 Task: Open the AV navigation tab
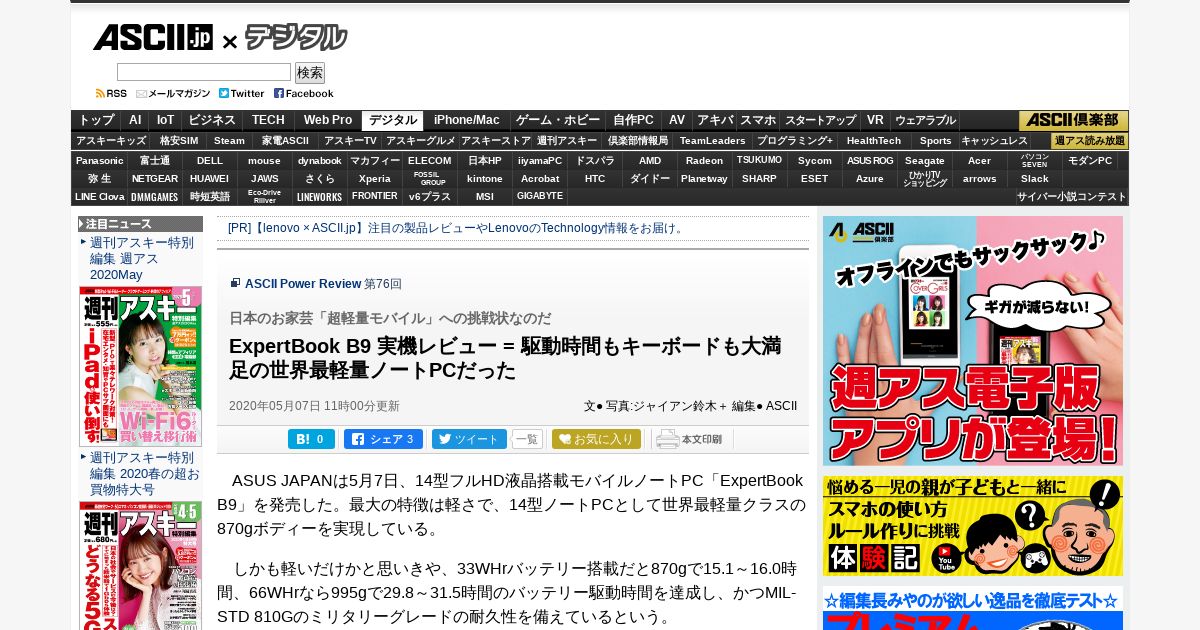[677, 120]
